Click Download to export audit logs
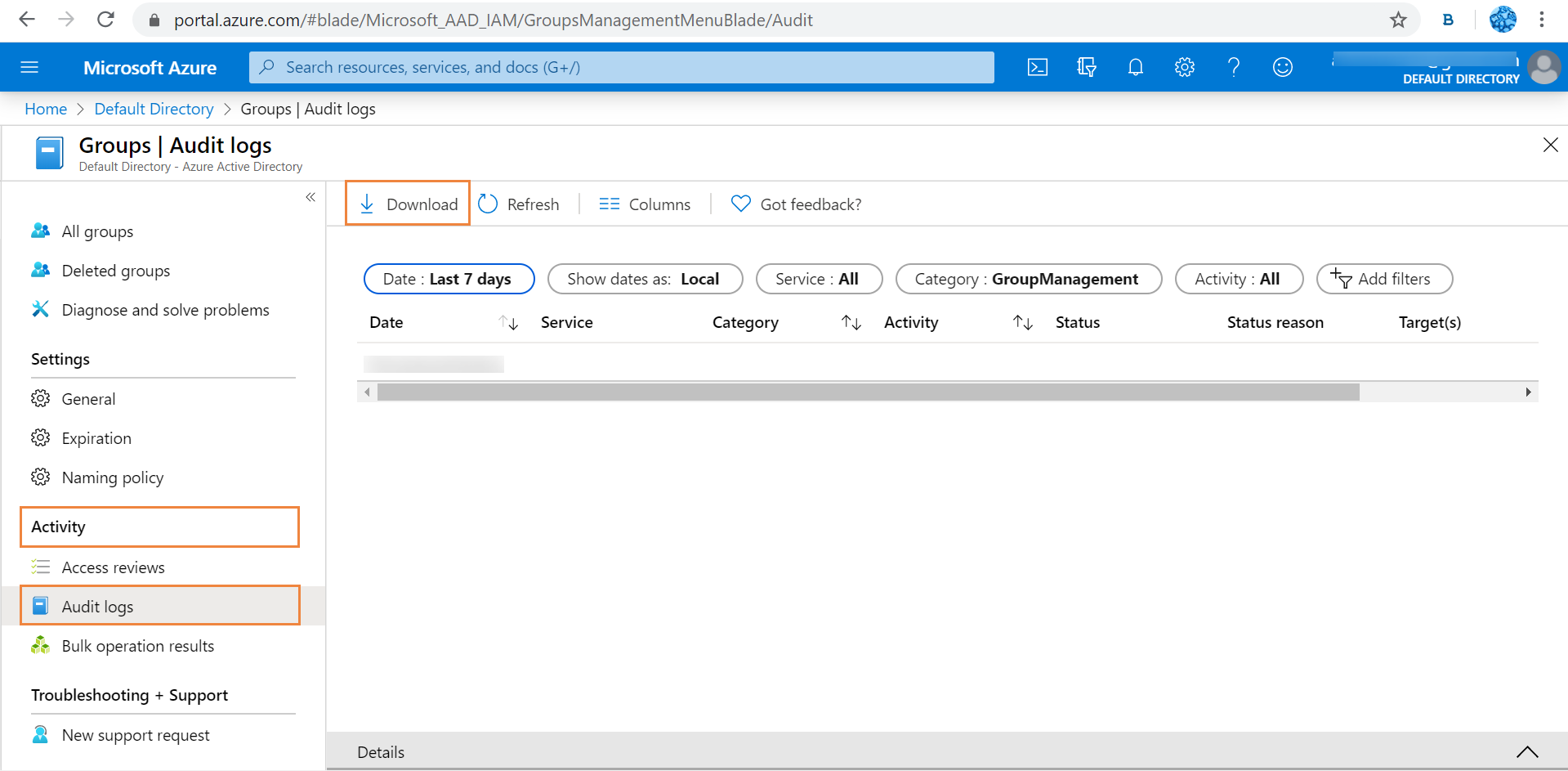 pos(407,204)
